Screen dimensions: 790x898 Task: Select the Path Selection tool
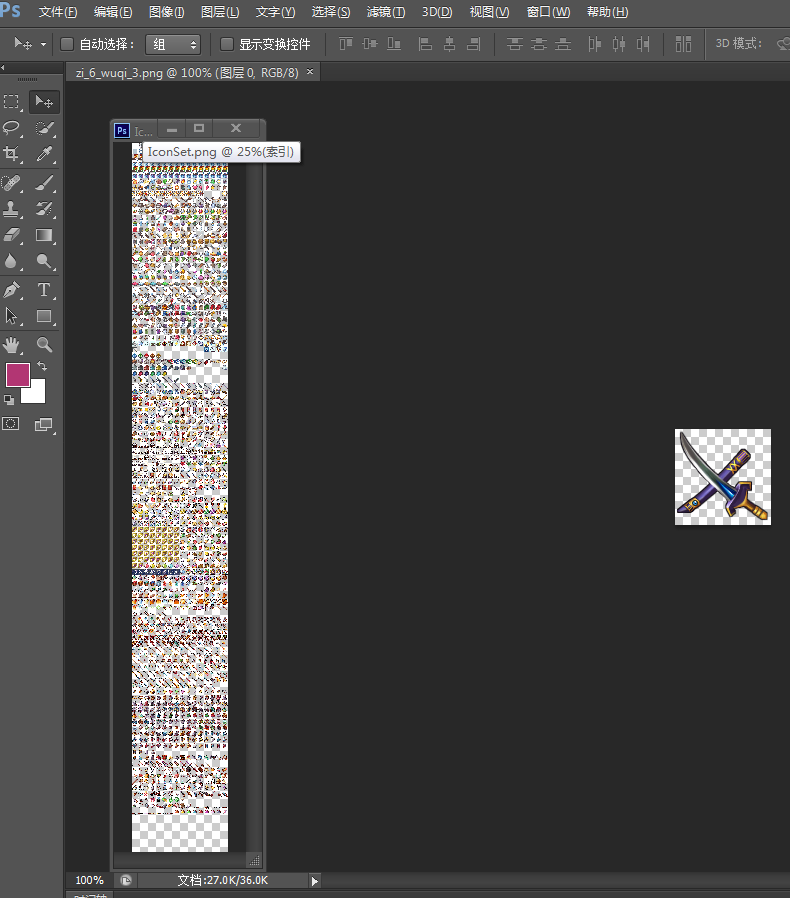pos(11,316)
